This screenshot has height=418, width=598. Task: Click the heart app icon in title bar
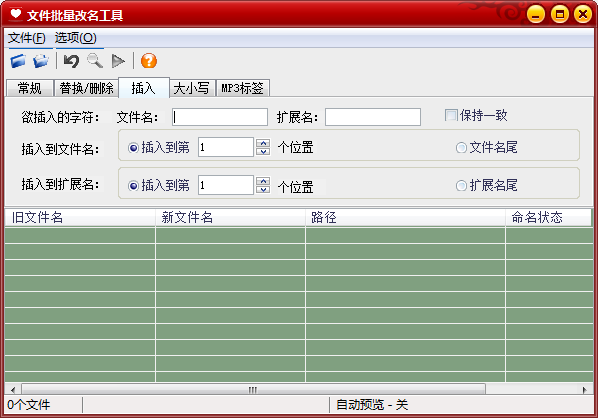click(x=16, y=14)
